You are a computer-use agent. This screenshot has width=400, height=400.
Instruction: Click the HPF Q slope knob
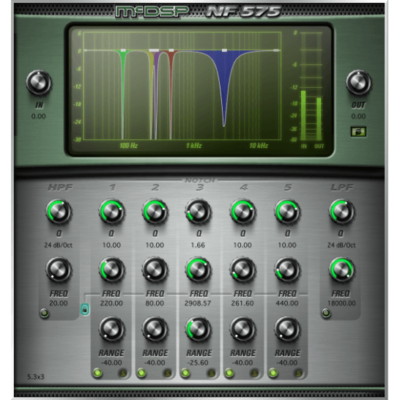[59, 212]
